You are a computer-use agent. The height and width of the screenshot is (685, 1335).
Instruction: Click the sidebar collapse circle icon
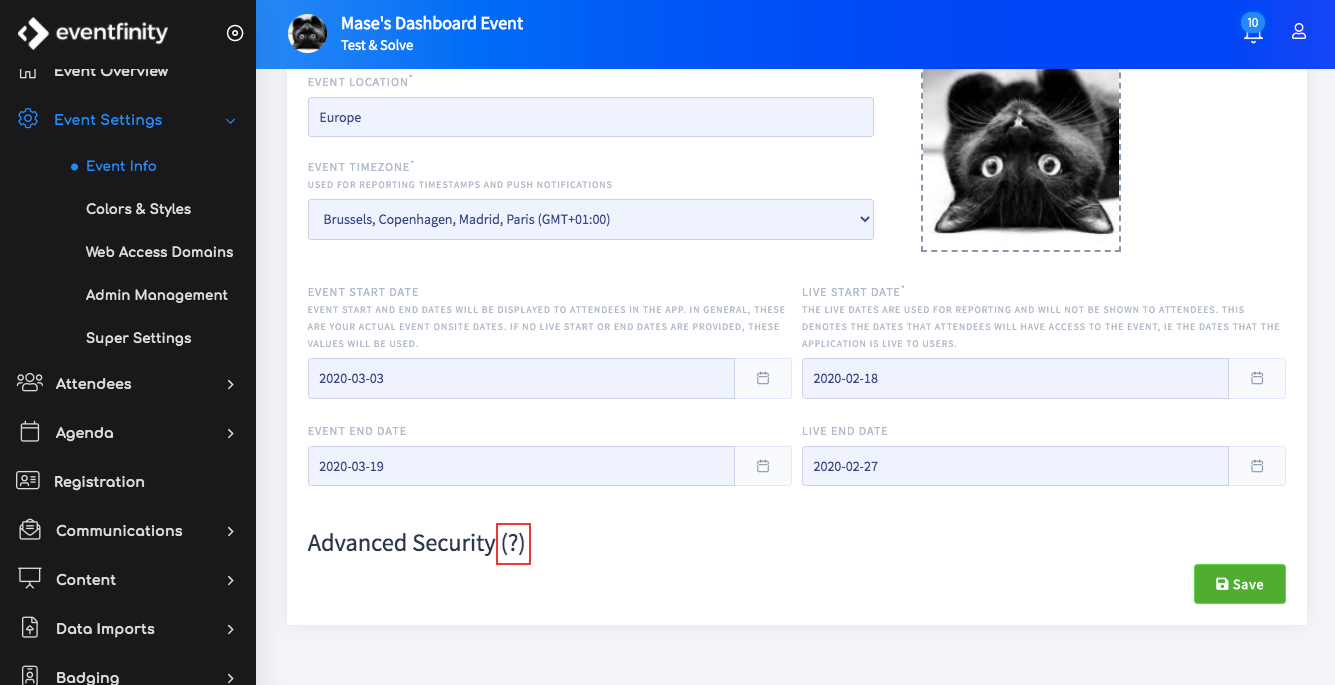[x=235, y=33]
